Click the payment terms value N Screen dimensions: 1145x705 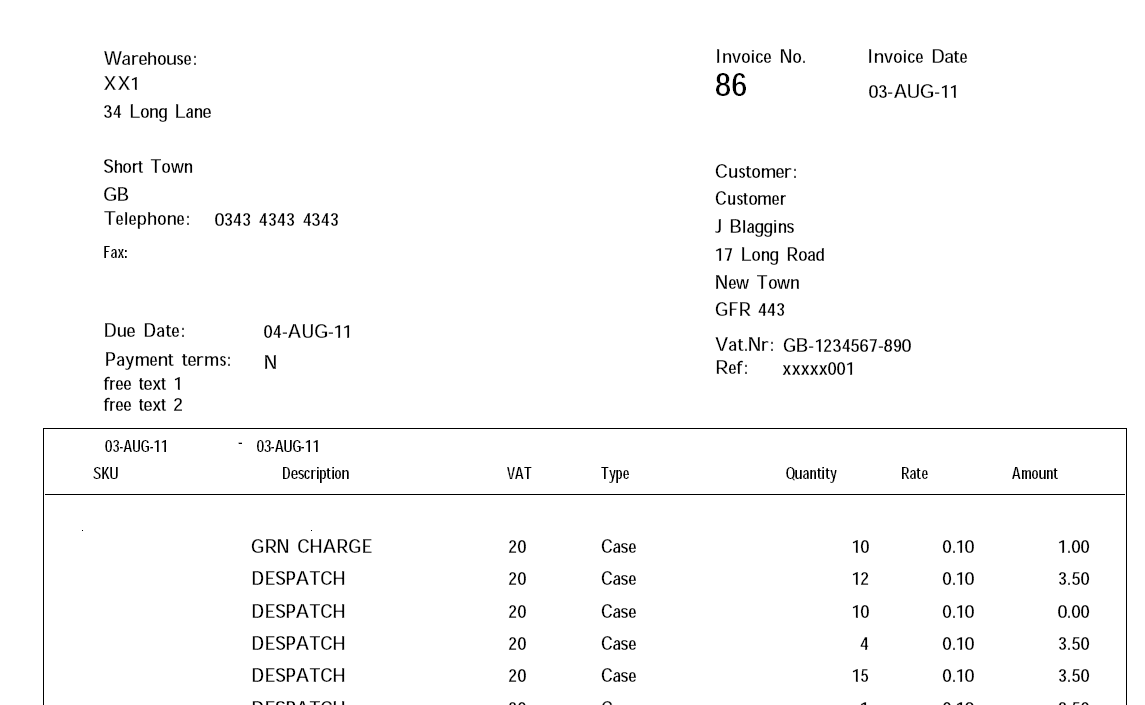tap(270, 362)
